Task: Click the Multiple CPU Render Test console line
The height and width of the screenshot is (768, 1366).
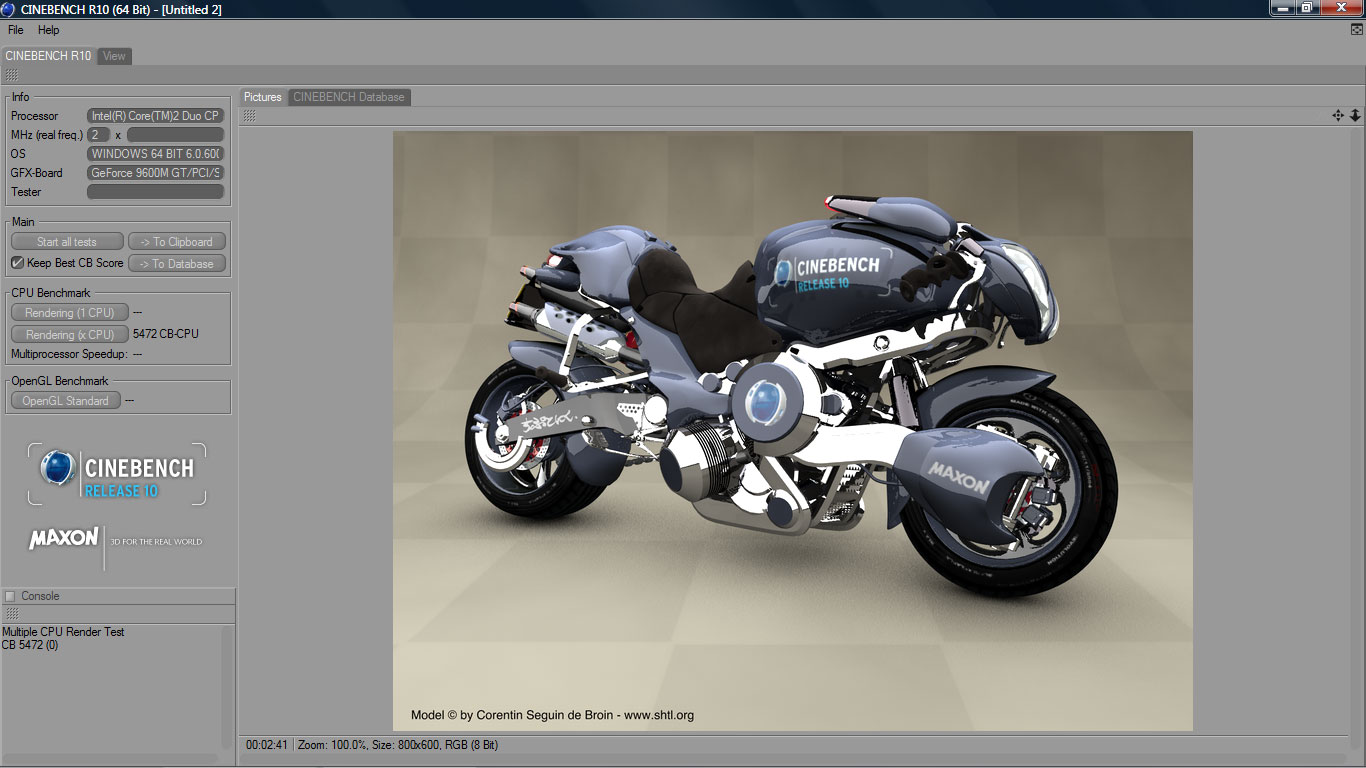Action: click(x=63, y=632)
